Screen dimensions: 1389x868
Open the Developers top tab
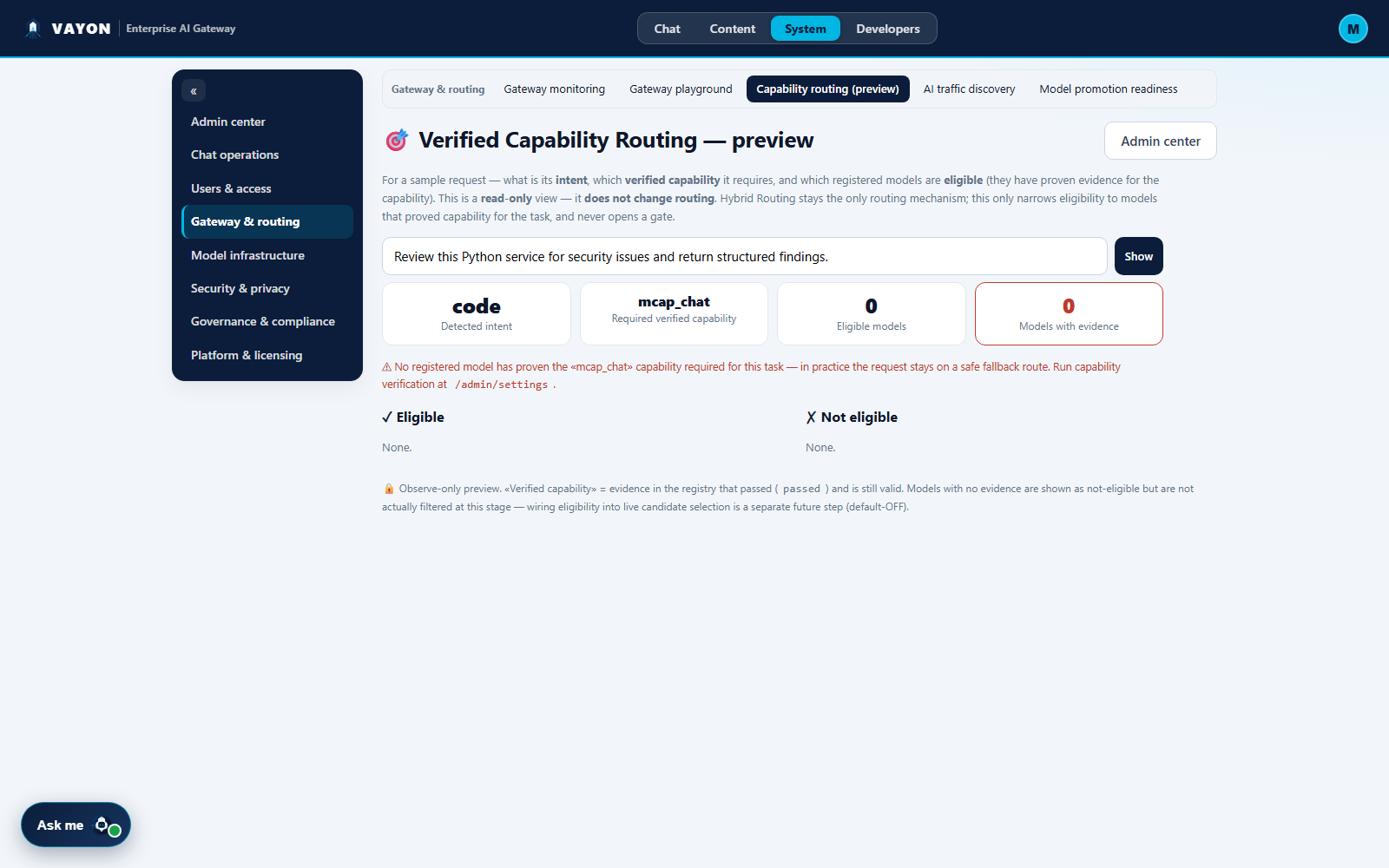887,29
